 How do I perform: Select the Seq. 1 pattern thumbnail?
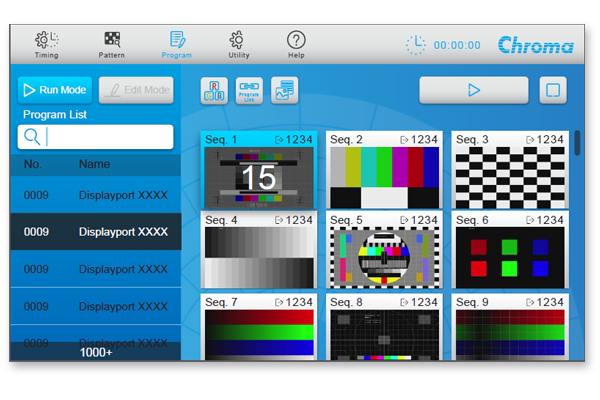[259, 170]
